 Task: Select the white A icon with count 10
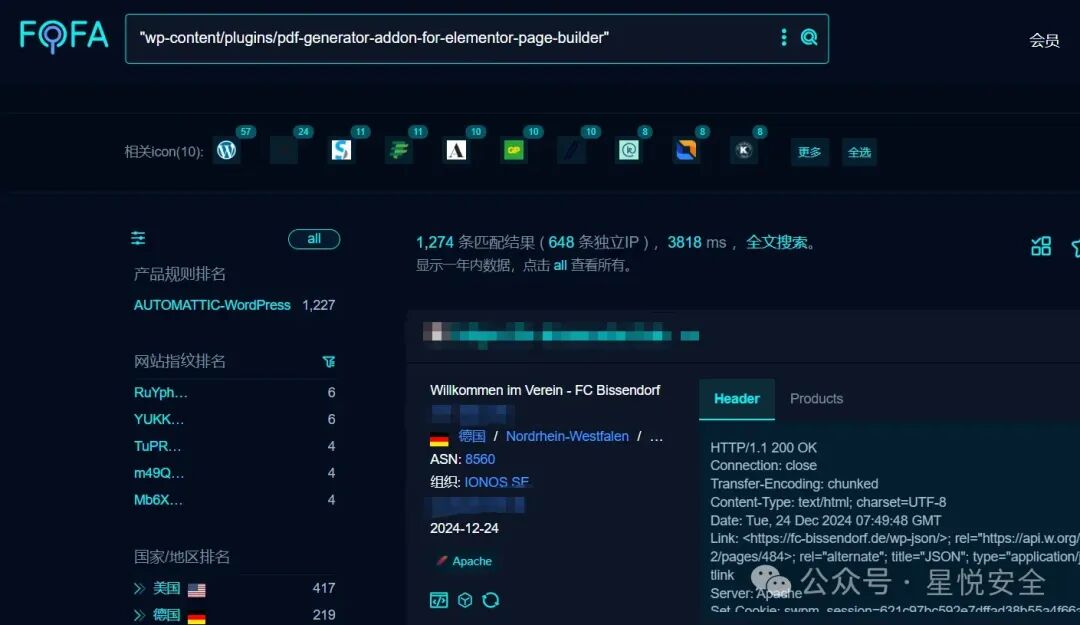coord(456,150)
